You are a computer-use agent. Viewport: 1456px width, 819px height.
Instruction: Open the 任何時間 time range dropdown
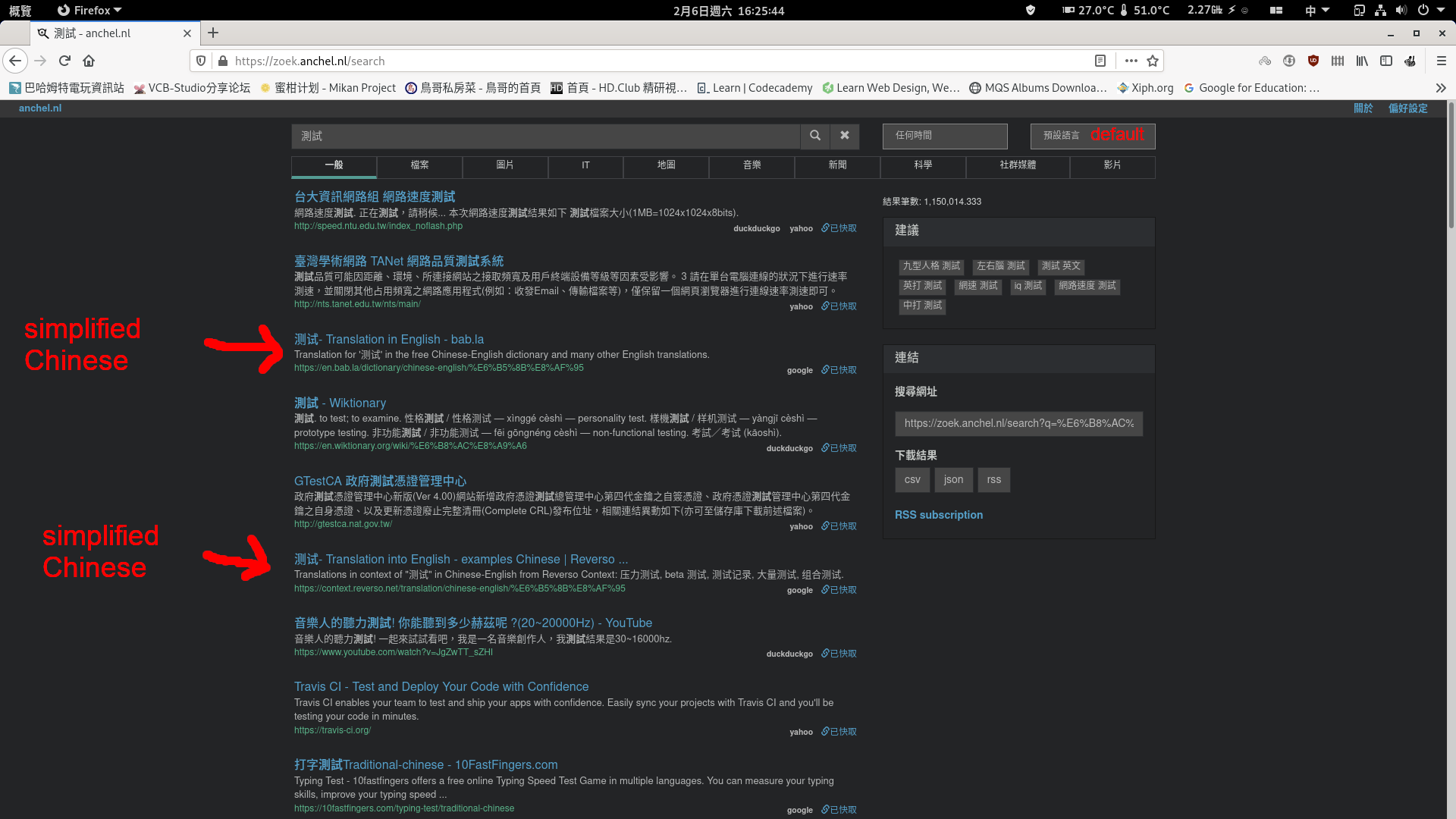pos(945,136)
